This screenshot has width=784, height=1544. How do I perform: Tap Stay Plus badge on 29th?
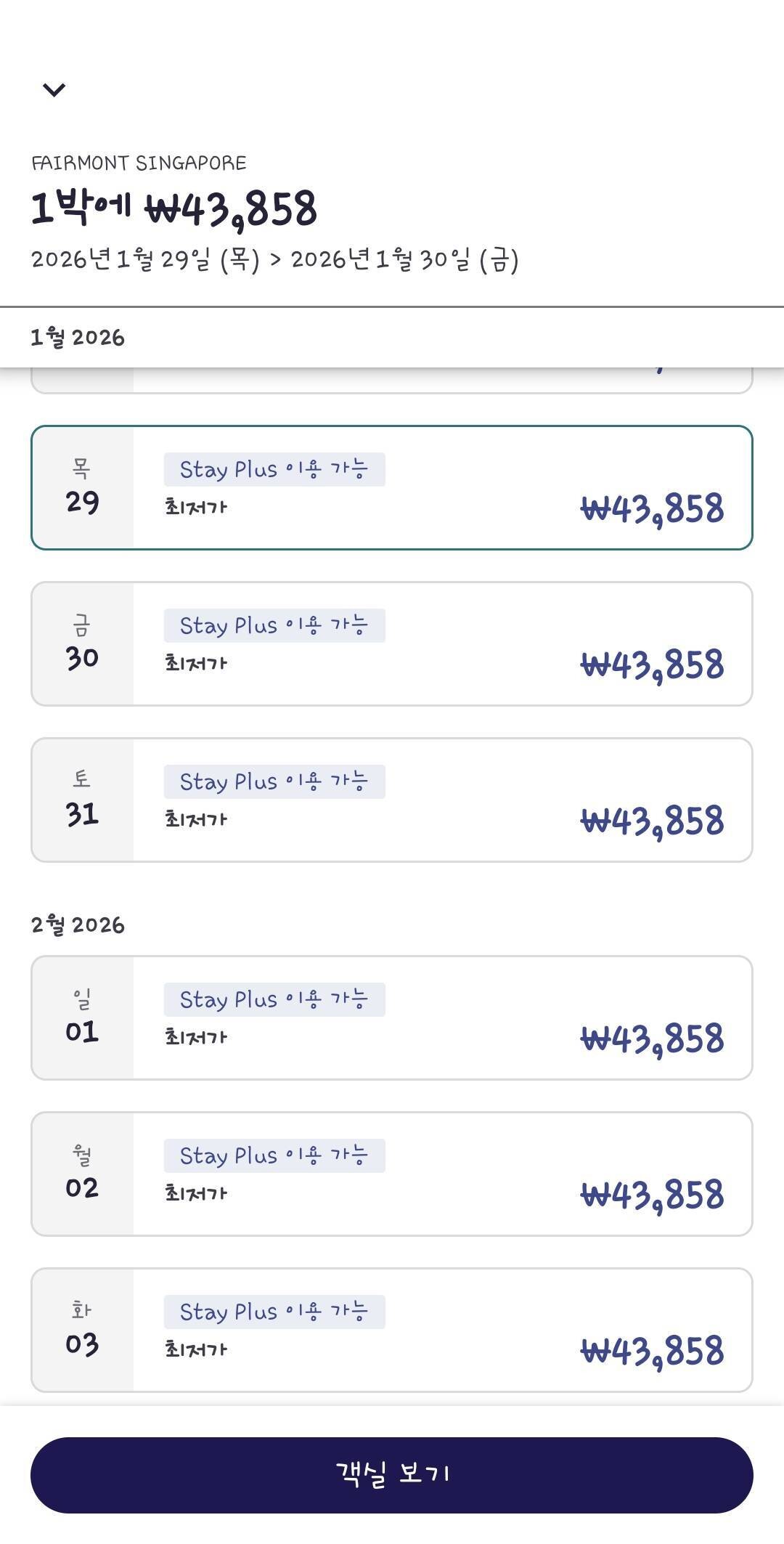[x=274, y=469]
